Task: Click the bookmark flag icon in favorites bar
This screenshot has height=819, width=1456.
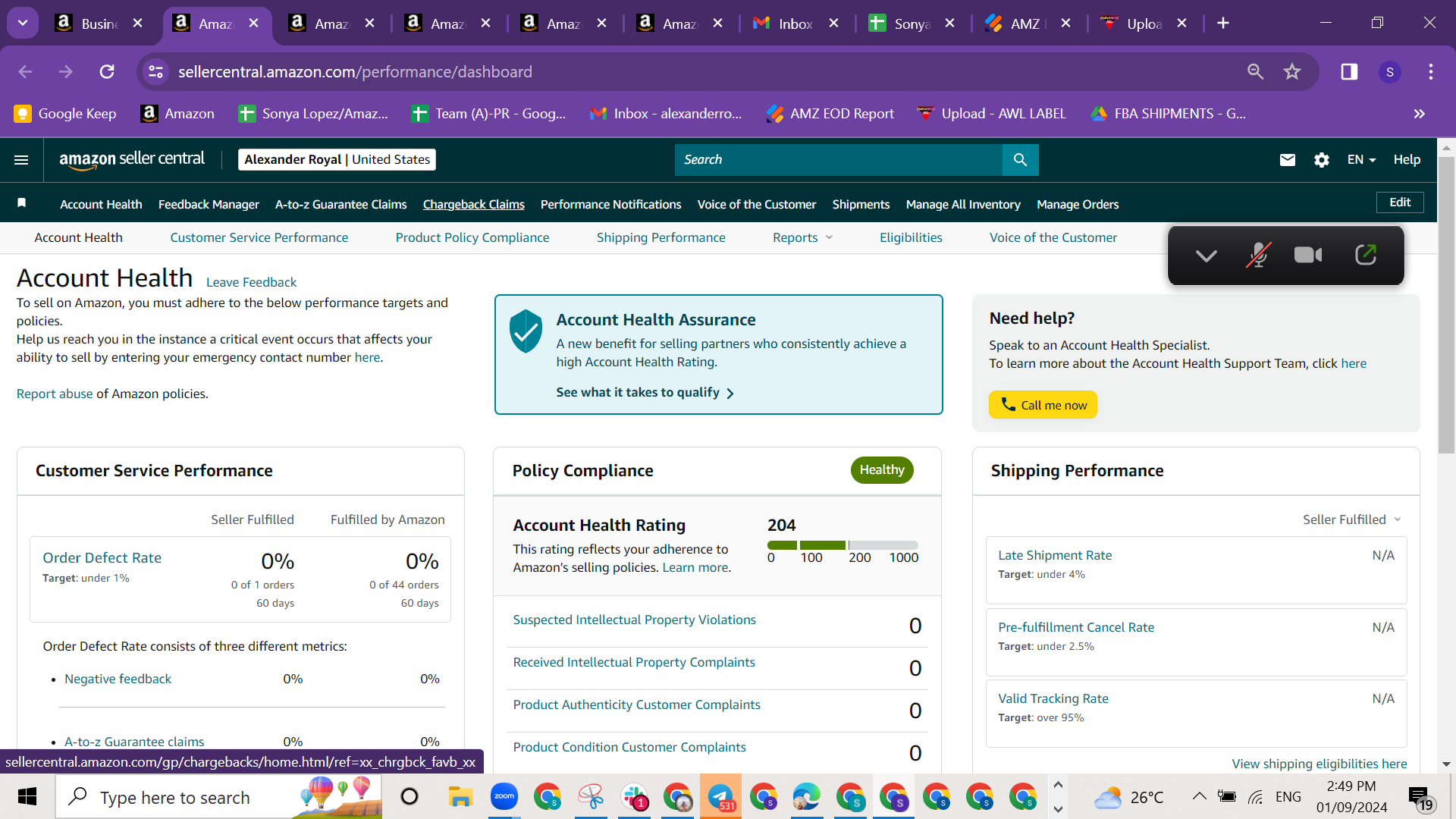Action: pyautogui.click(x=22, y=203)
